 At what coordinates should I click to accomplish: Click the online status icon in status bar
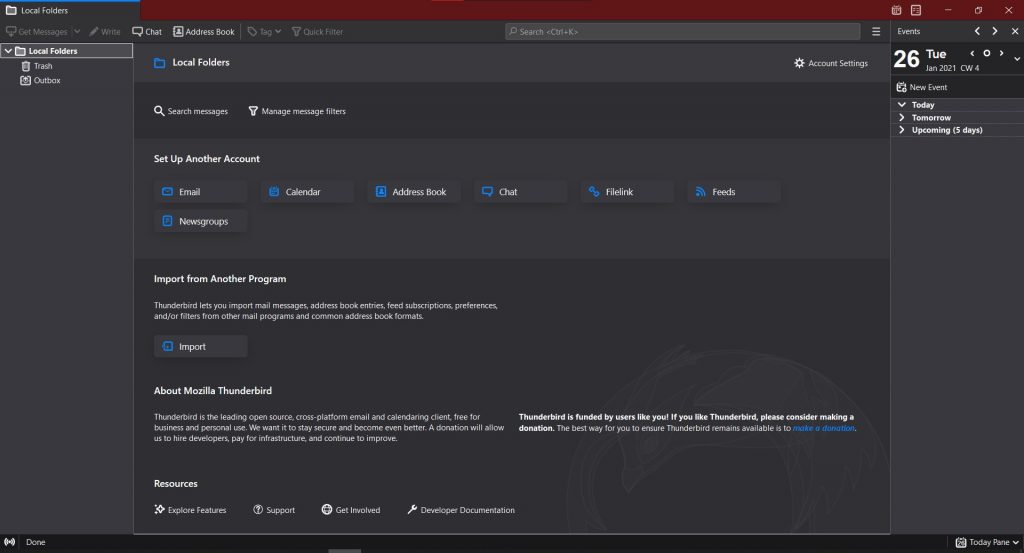point(10,543)
